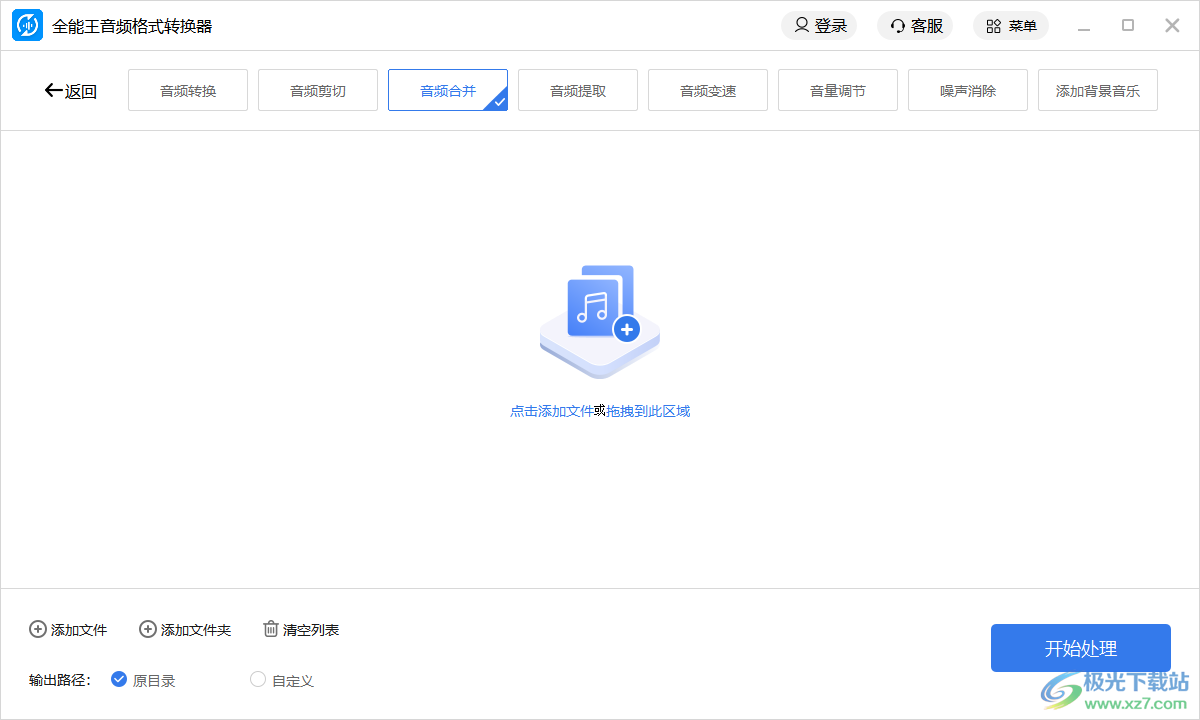The height and width of the screenshot is (720, 1200).
Task: Click the 添加文件 plus icon
Action: point(38,629)
